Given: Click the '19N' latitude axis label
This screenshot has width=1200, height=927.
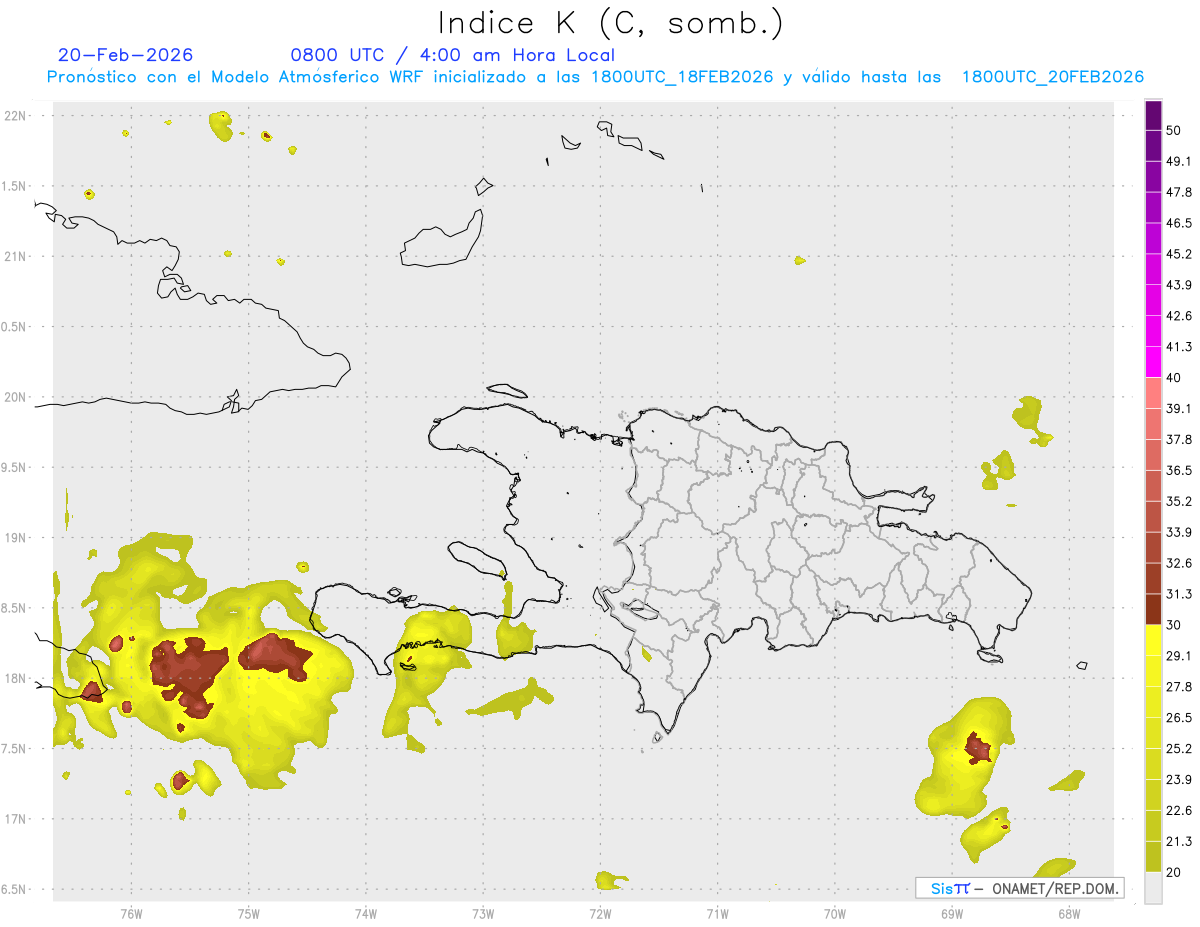Looking at the screenshot, I should [17, 538].
